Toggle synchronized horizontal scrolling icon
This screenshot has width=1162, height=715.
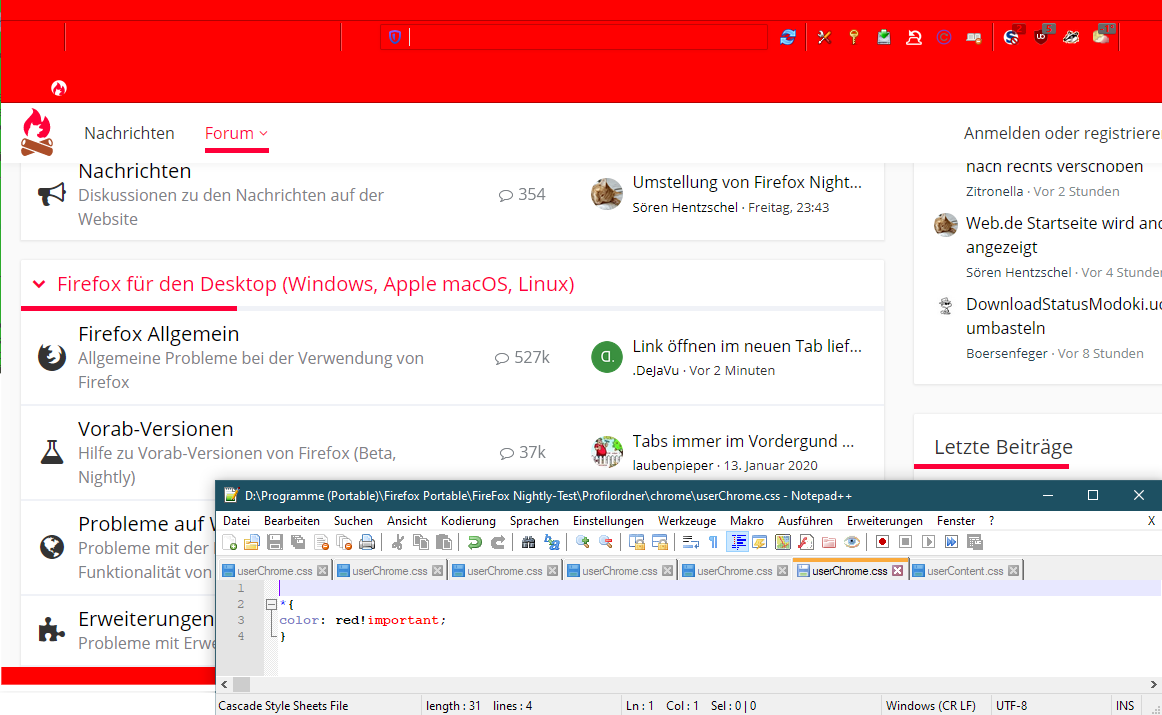point(660,542)
